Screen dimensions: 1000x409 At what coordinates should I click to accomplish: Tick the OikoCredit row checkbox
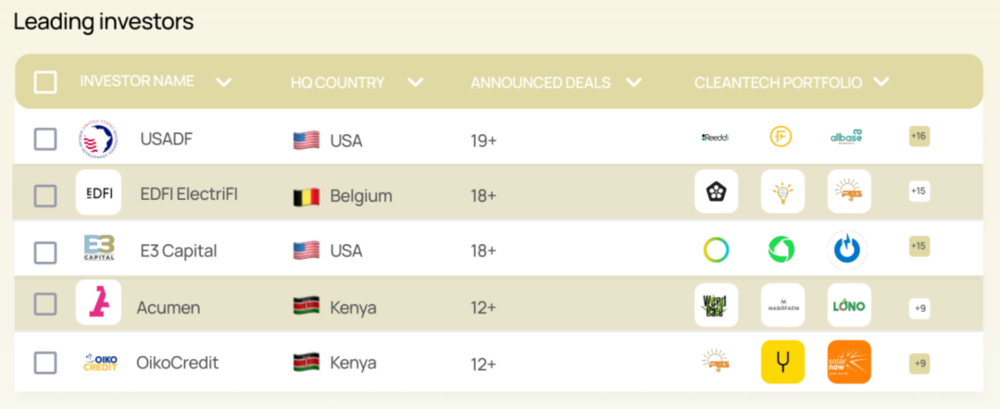point(45,363)
